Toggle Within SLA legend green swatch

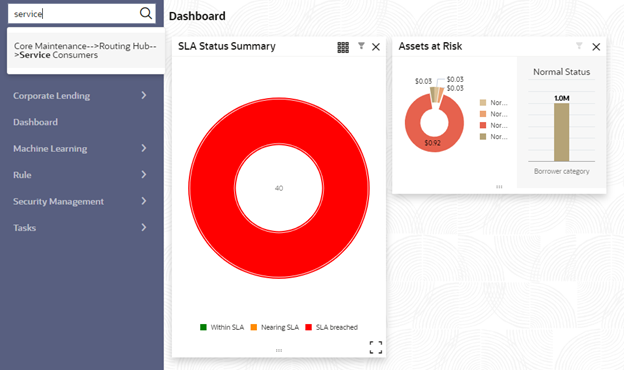point(203,327)
